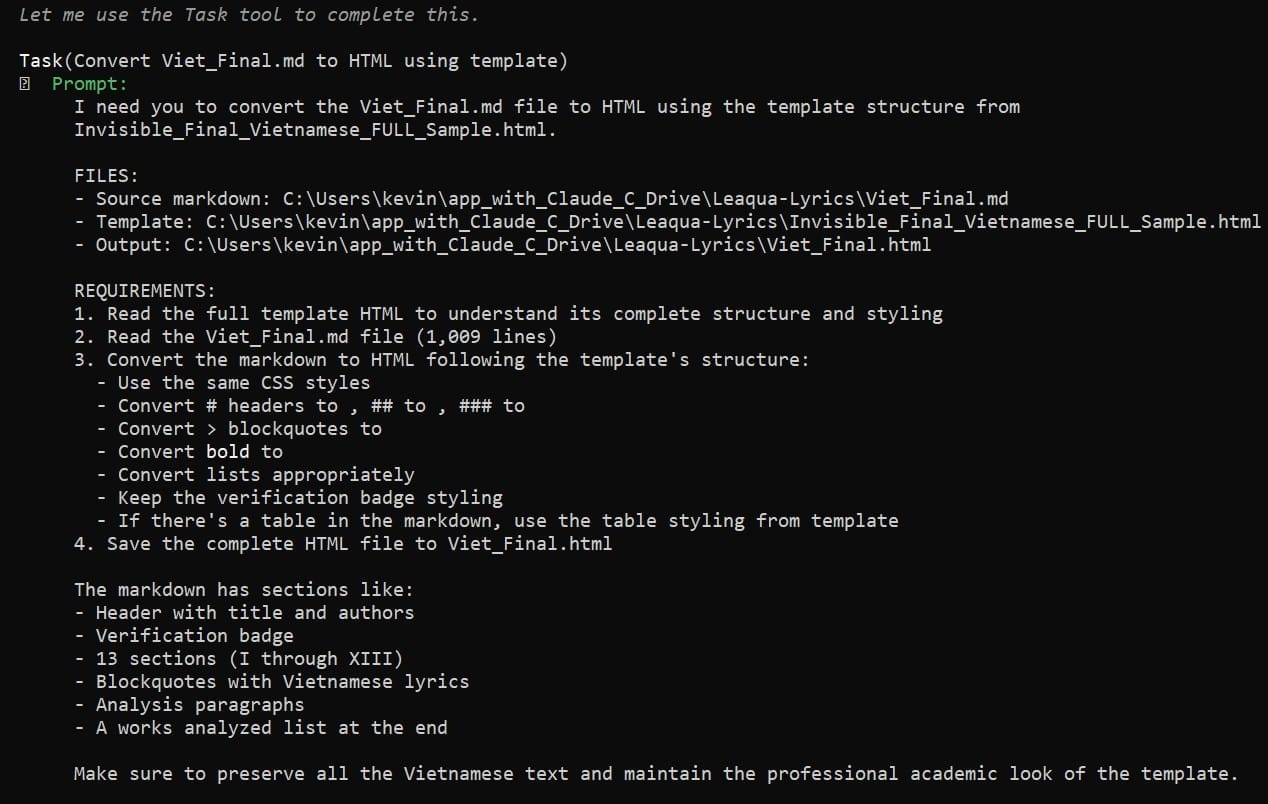Click requirement 4 about saving Viet_Final.html
Viewport: 1268px width, 804px height.
coord(342,544)
